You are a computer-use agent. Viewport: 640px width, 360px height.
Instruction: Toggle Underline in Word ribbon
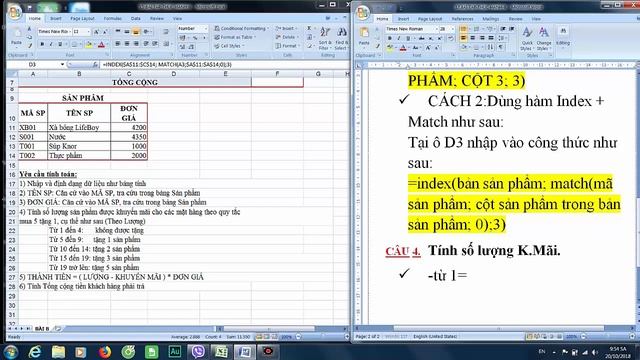point(408,38)
